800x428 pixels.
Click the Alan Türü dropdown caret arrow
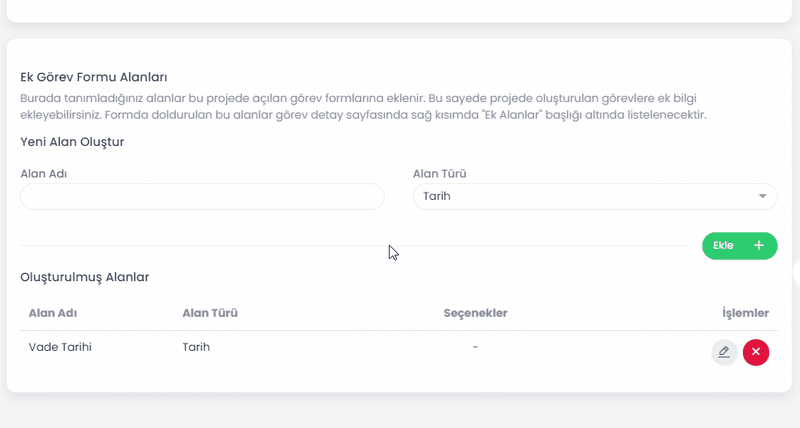coord(763,197)
